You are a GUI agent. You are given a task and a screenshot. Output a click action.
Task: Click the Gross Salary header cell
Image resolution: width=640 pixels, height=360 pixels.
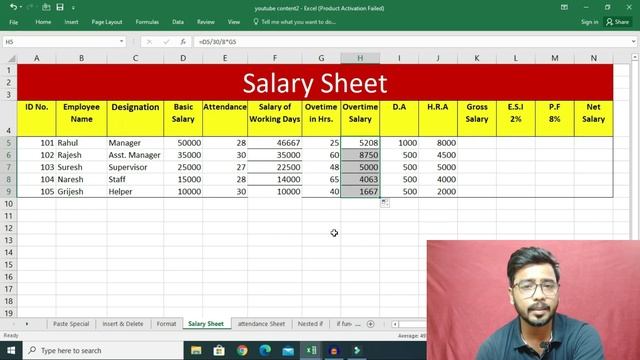click(x=477, y=118)
